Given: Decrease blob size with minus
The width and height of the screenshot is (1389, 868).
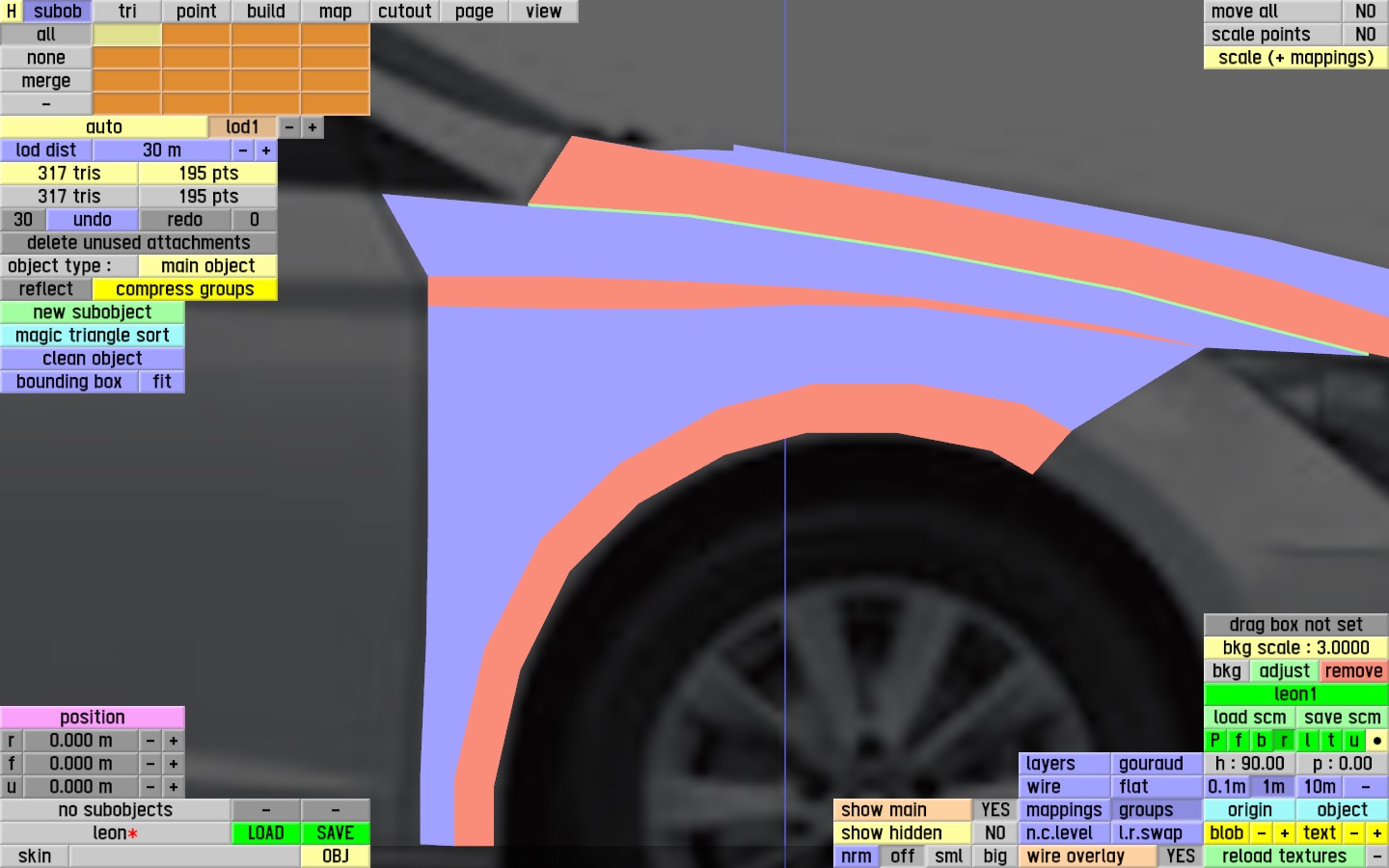Looking at the screenshot, I should coord(1262,833).
